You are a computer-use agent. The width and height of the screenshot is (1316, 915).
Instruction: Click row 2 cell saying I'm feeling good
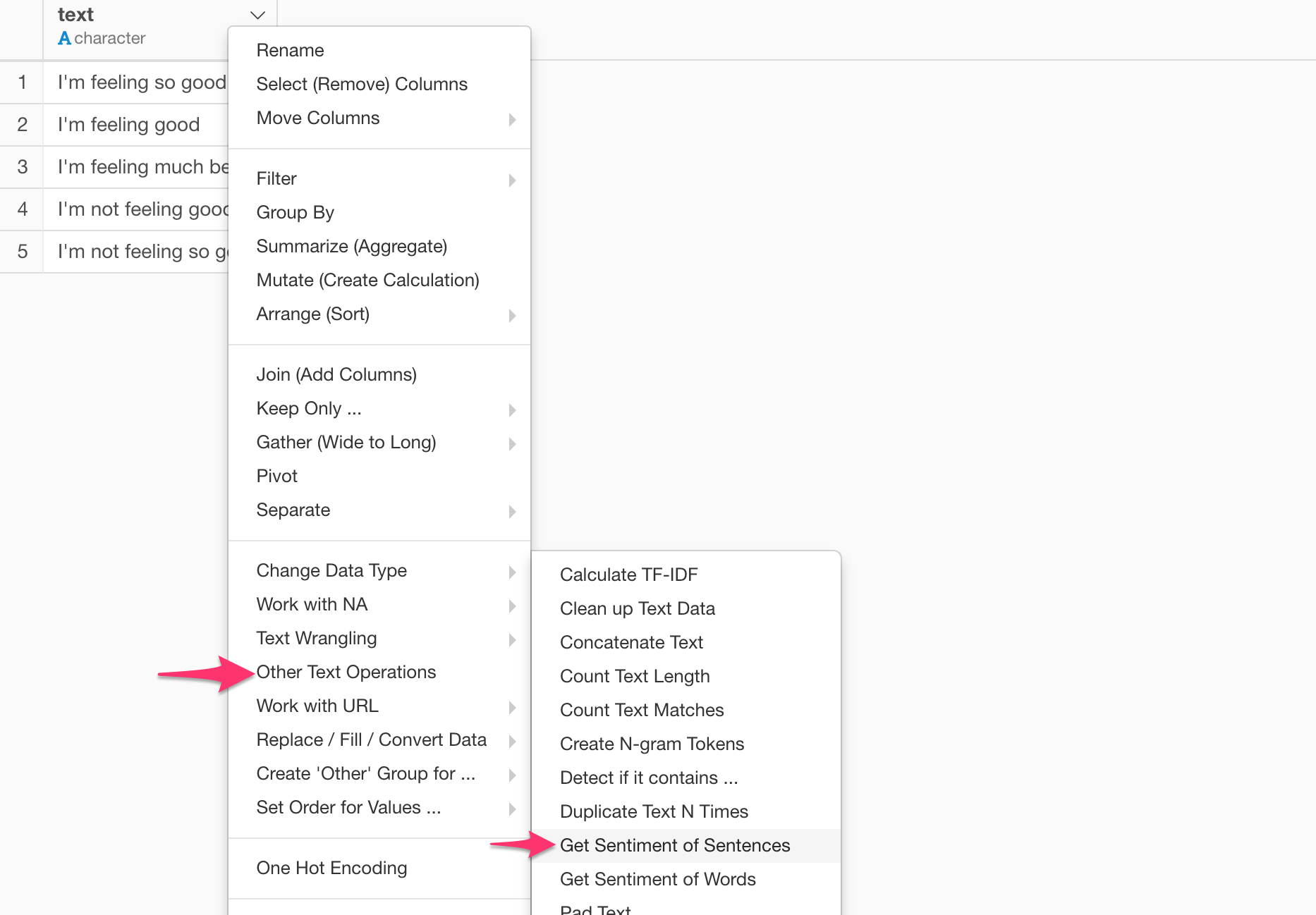tap(128, 124)
